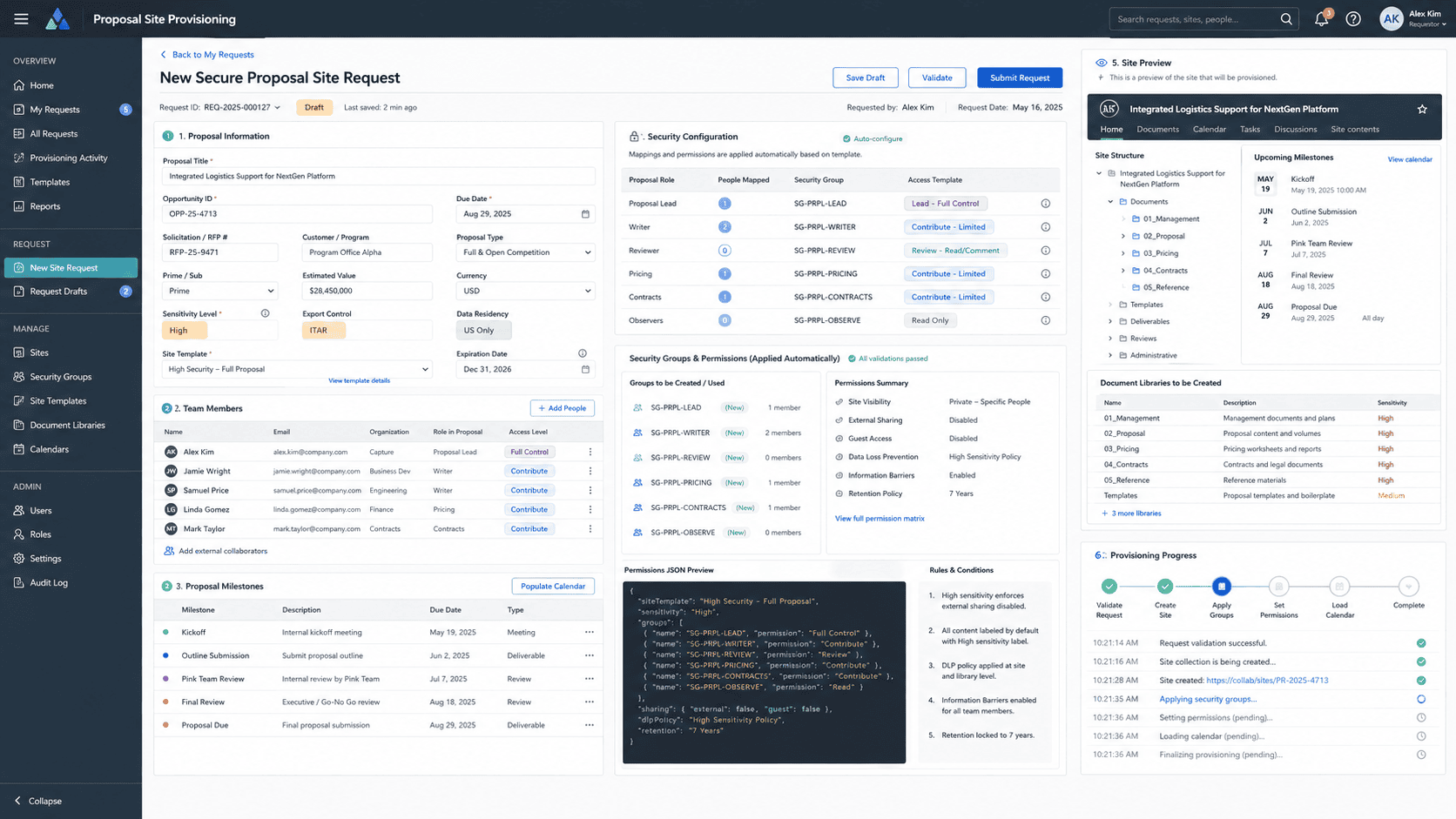Image resolution: width=1456 pixels, height=819 pixels.
Task: Collapse the sidebar navigation
Action: tap(37, 801)
